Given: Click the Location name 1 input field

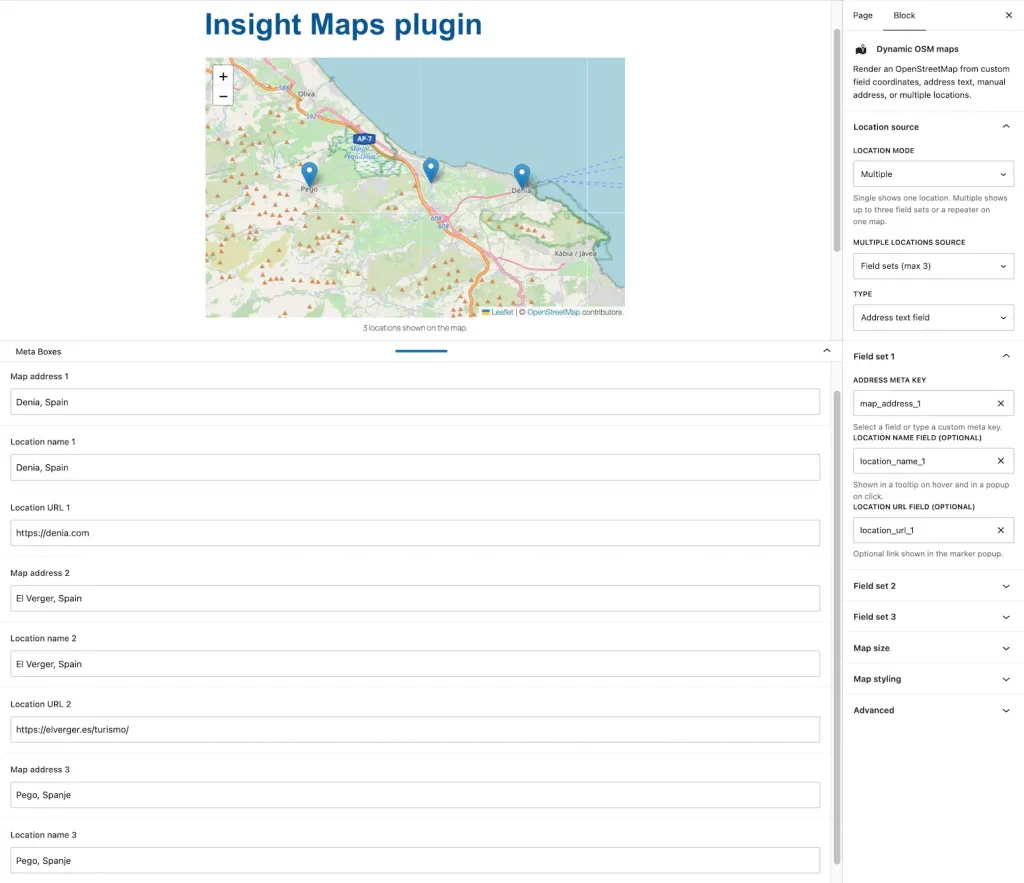Looking at the screenshot, I should pyautogui.click(x=415, y=468).
